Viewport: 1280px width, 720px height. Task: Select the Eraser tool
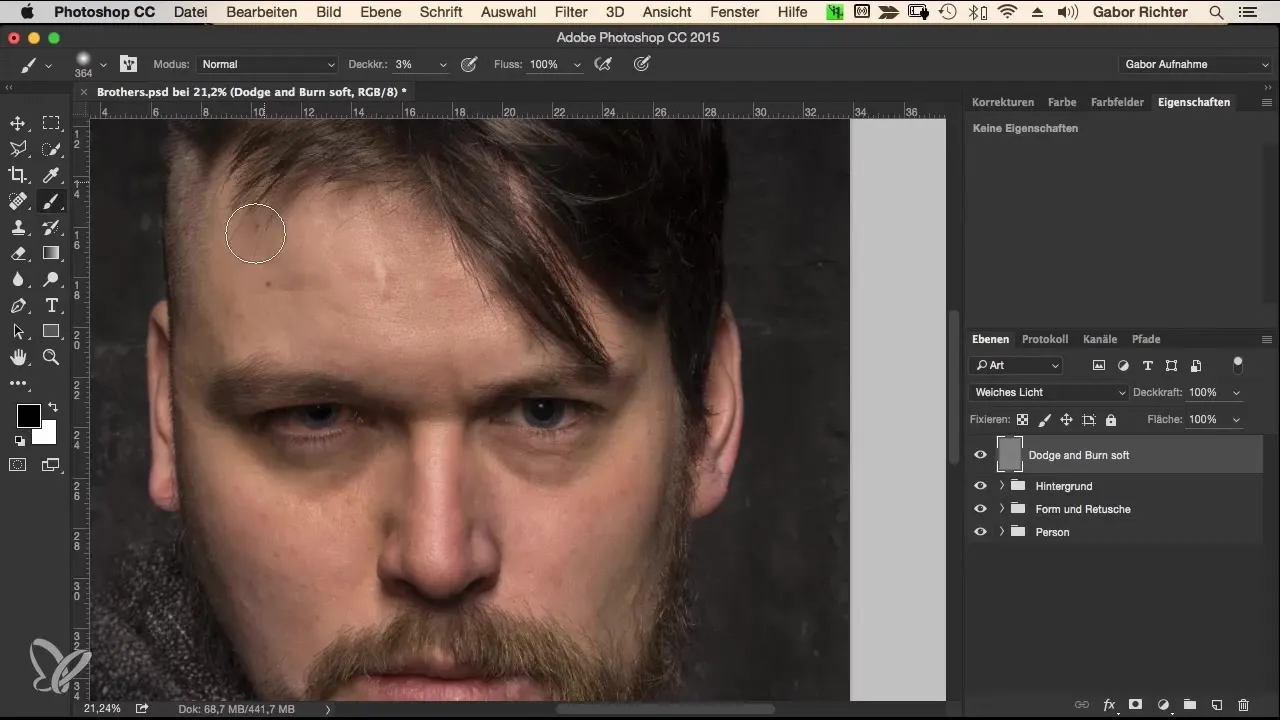[18, 253]
